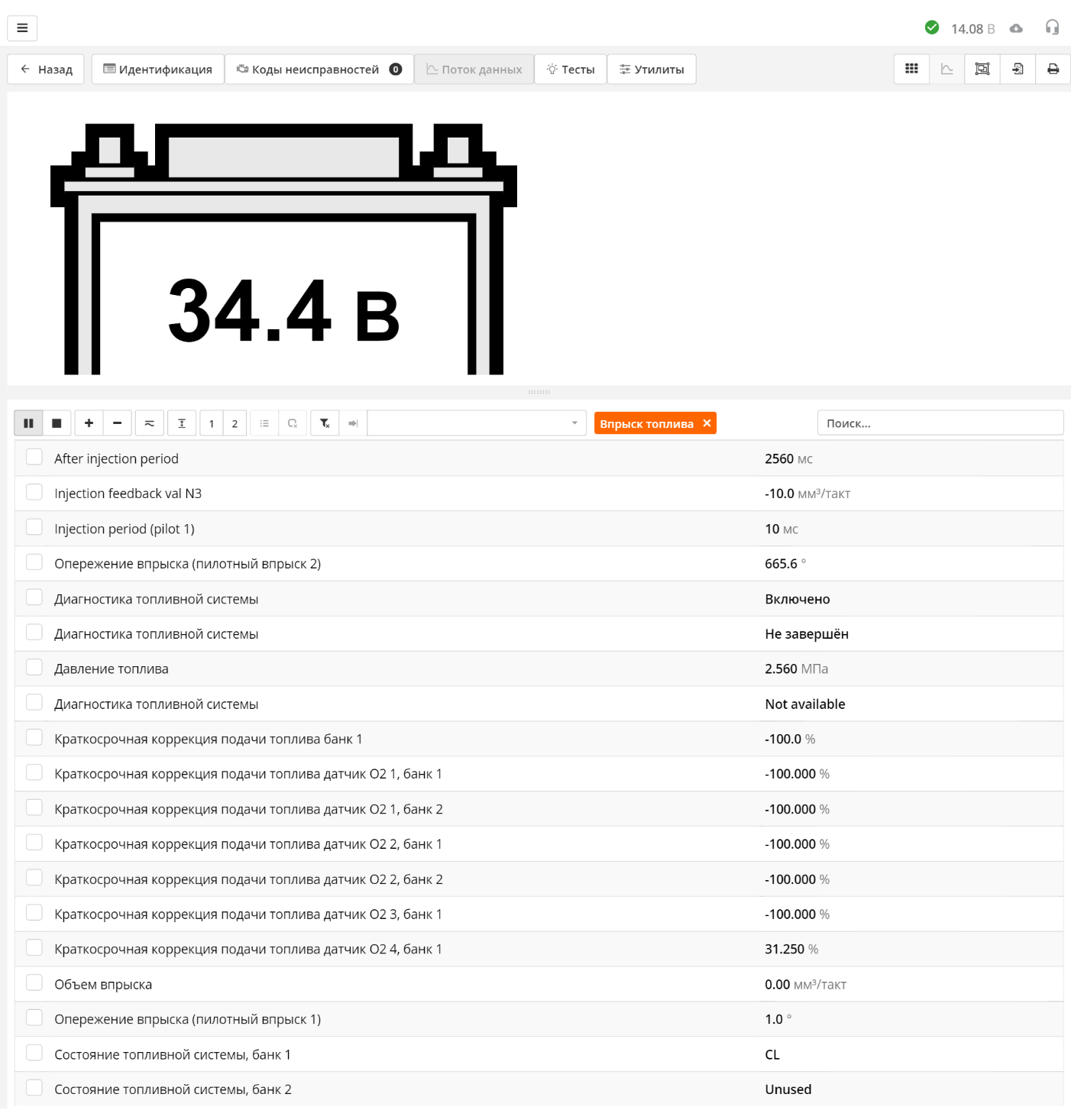Switch to graph chart view
1071x1120 pixels.
[947, 69]
